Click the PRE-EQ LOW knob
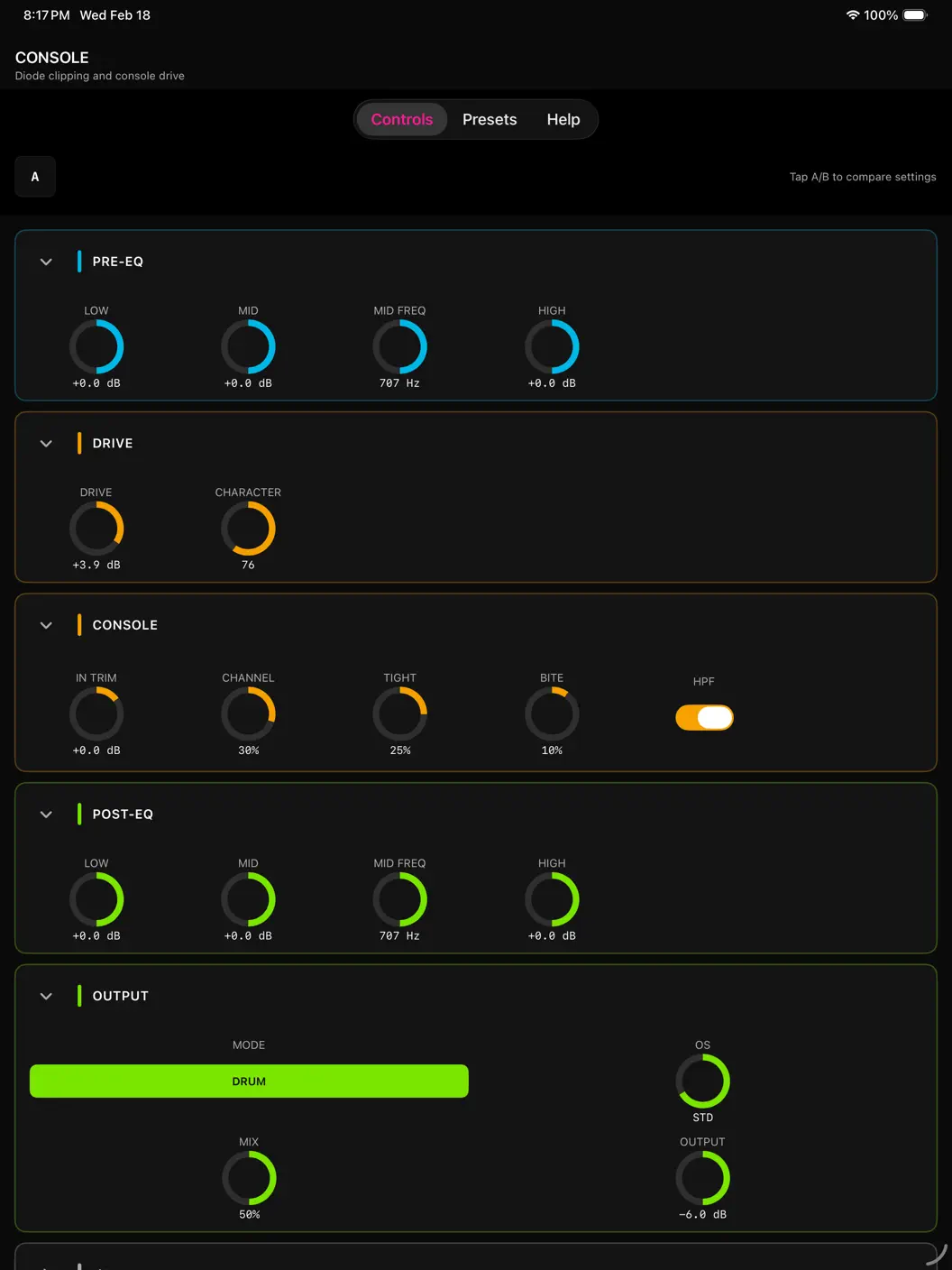 click(x=96, y=347)
